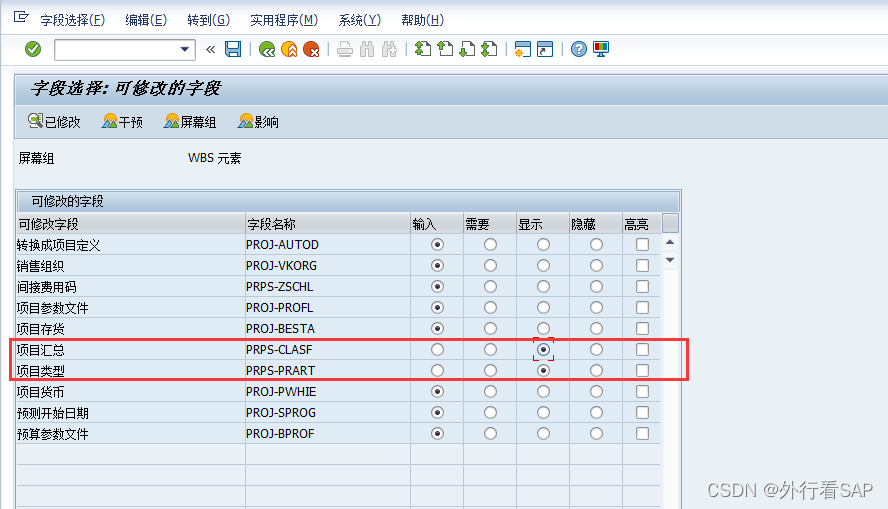
Task: Click the 字段名称 column header
Action: tap(327, 224)
